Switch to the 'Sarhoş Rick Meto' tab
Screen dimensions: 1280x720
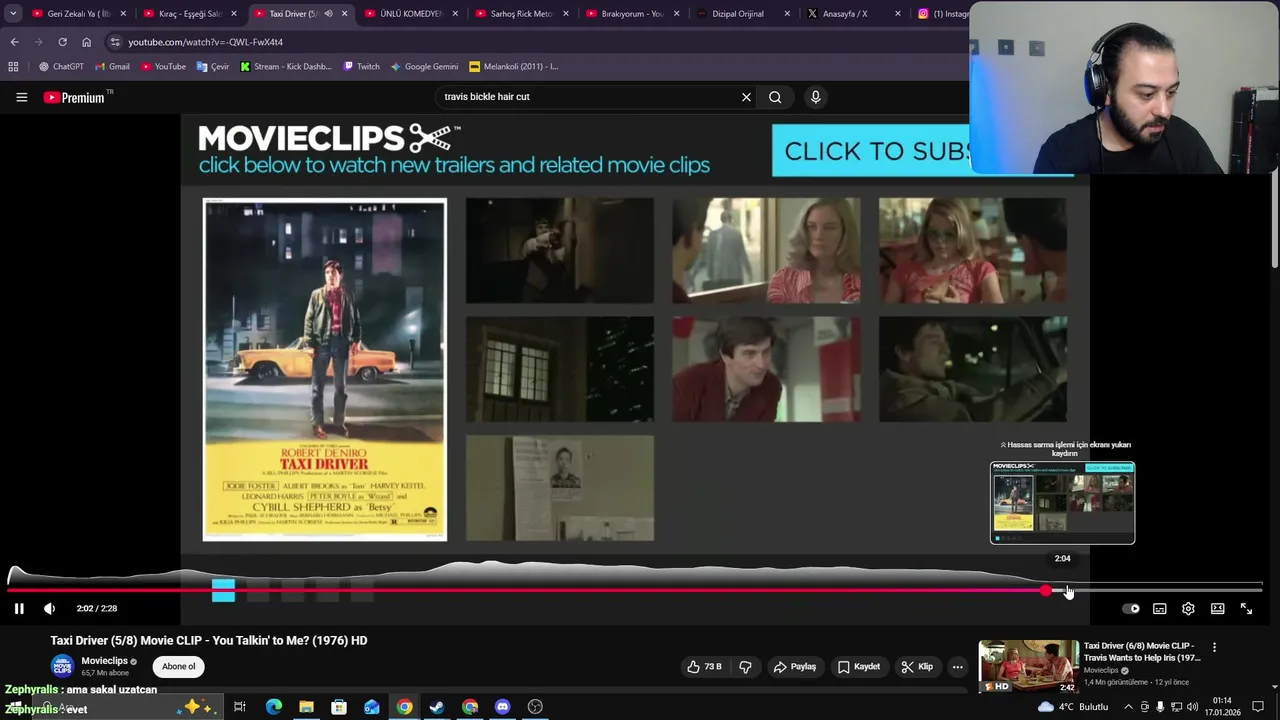[521, 14]
